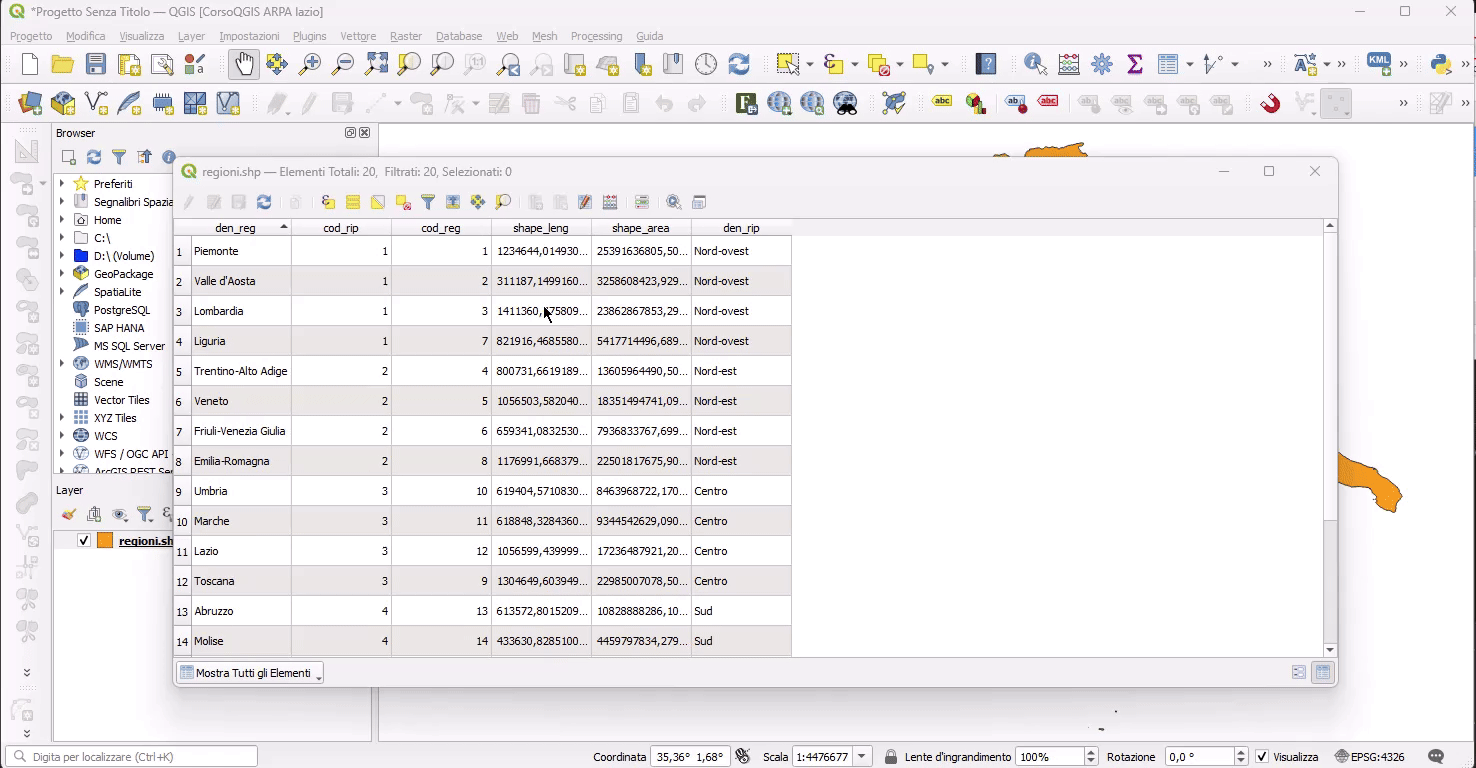The height and width of the screenshot is (768, 1476).
Task: Select the Identify Features tool
Action: point(1036,65)
